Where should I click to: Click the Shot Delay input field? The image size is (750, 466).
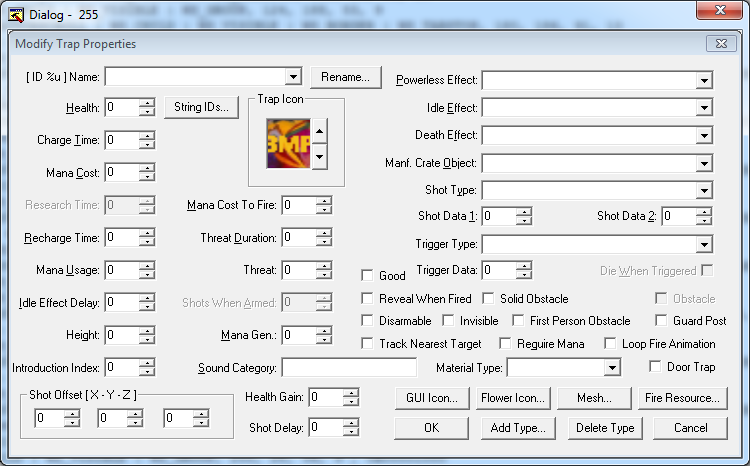(x=326, y=427)
